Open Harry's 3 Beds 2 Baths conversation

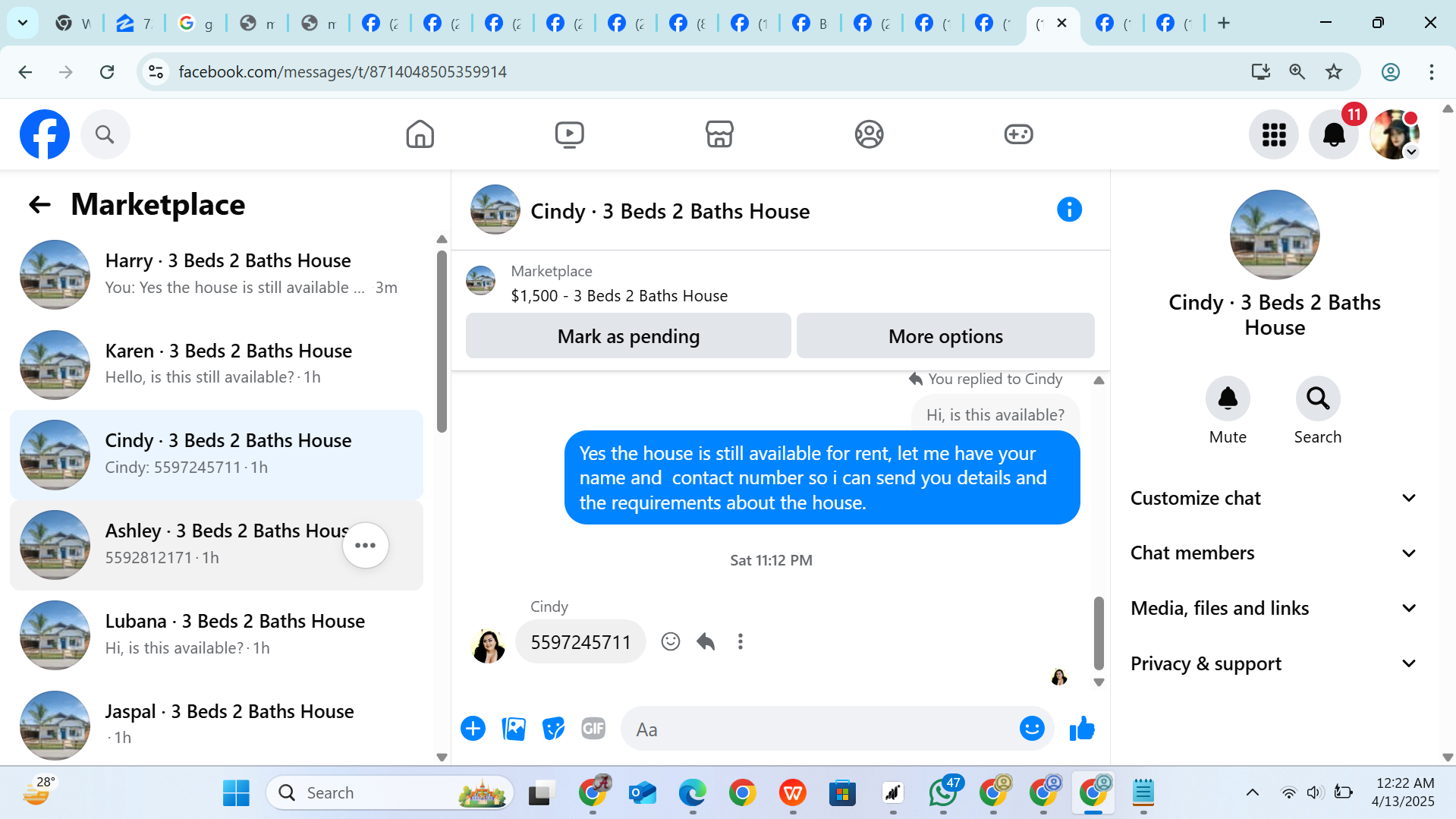tap(216, 275)
